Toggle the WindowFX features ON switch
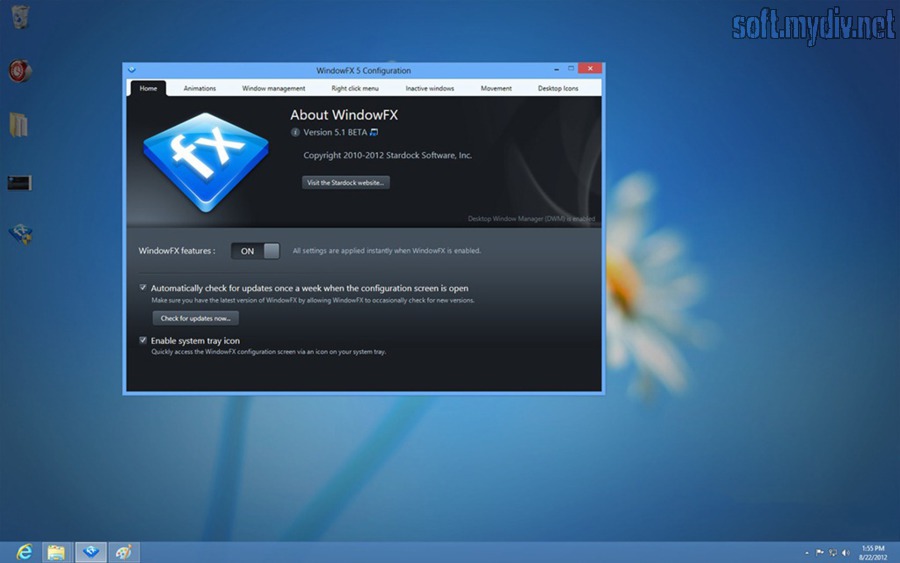This screenshot has width=900, height=563. [x=255, y=251]
